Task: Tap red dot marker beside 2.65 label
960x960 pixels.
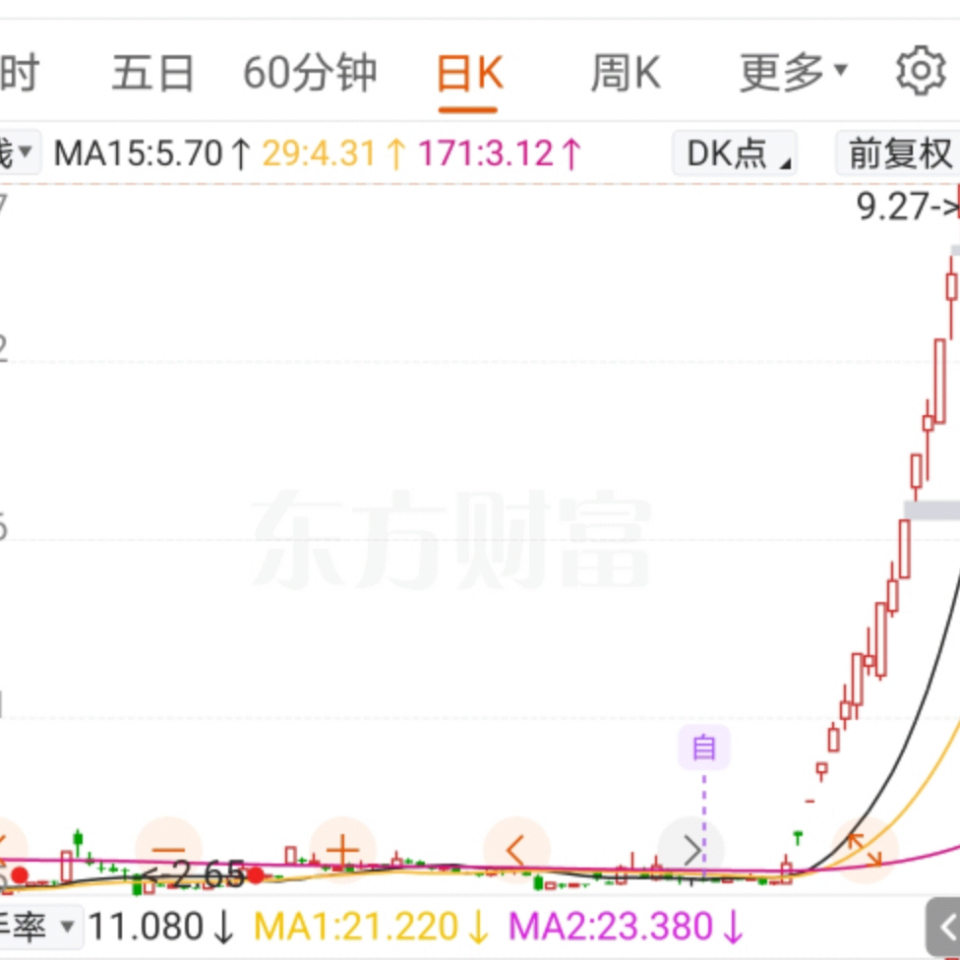Action: (x=255, y=876)
